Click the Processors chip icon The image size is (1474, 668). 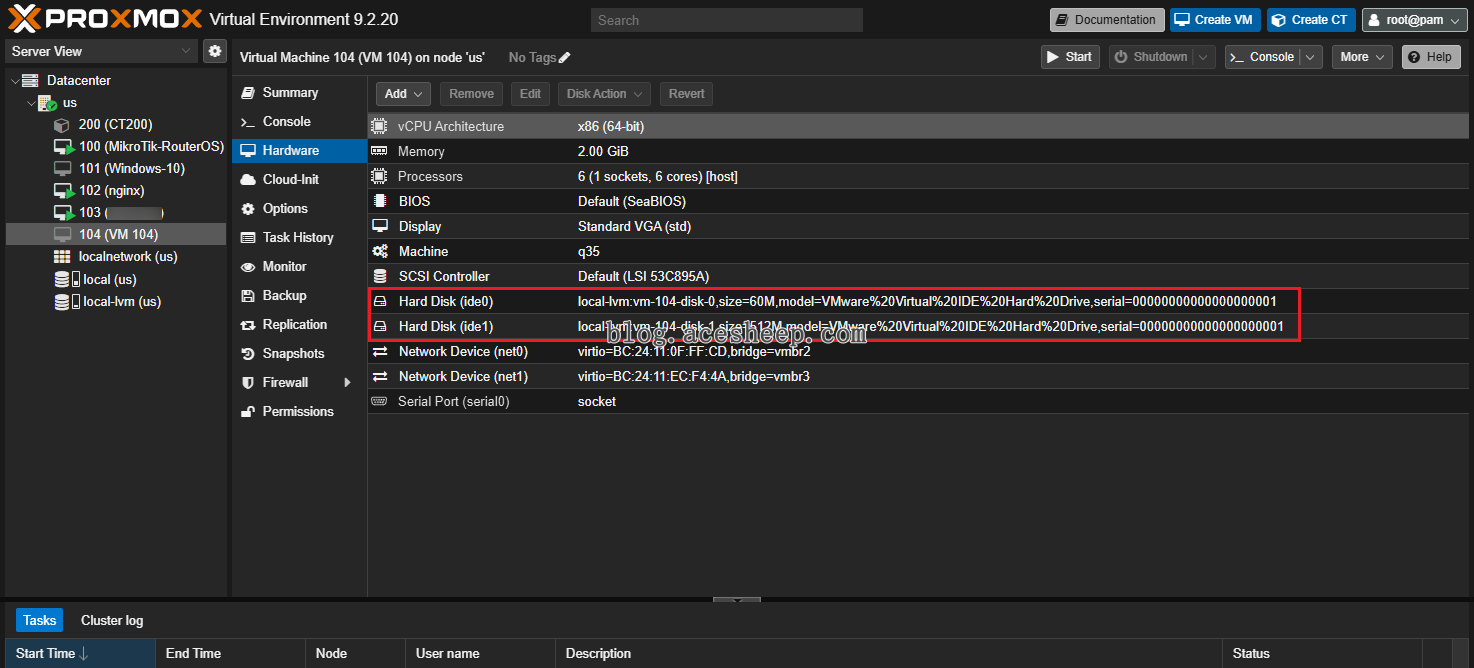pos(379,176)
